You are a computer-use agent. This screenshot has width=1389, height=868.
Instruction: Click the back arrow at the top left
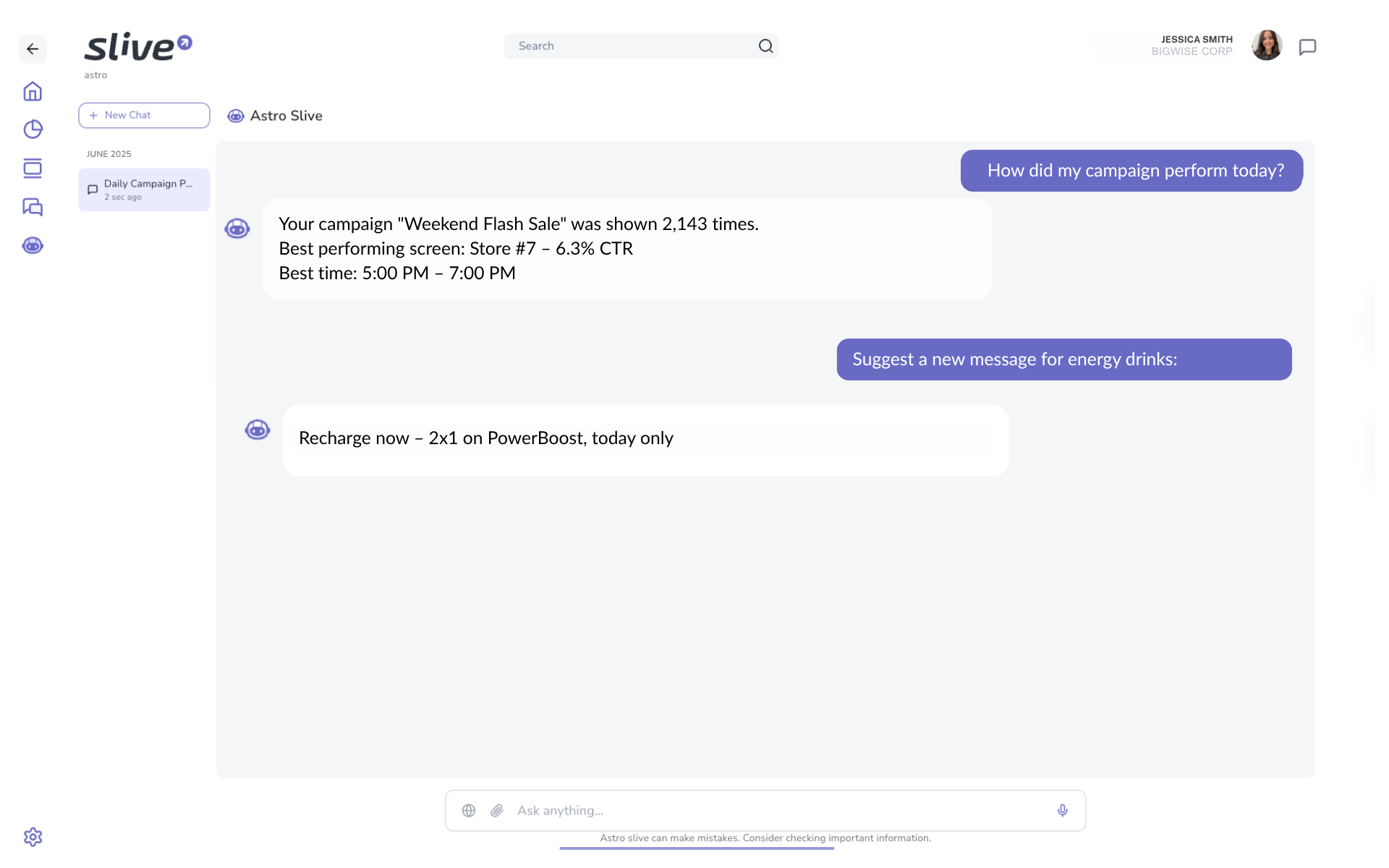[33, 48]
